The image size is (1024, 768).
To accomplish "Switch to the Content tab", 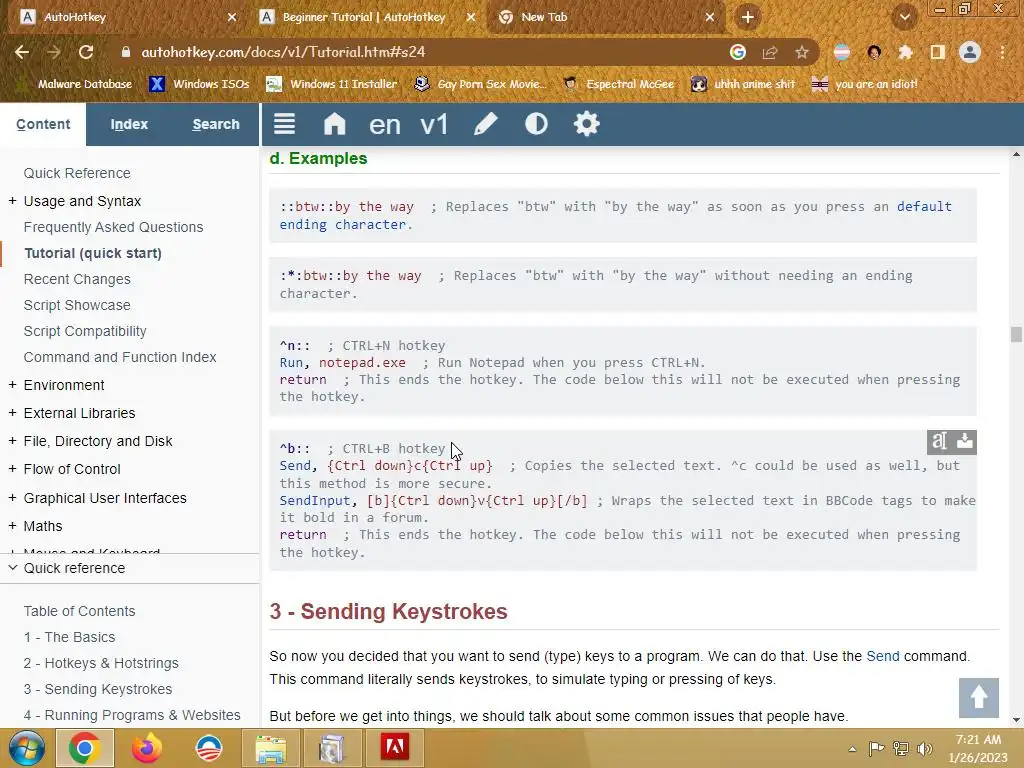I will [x=43, y=124].
